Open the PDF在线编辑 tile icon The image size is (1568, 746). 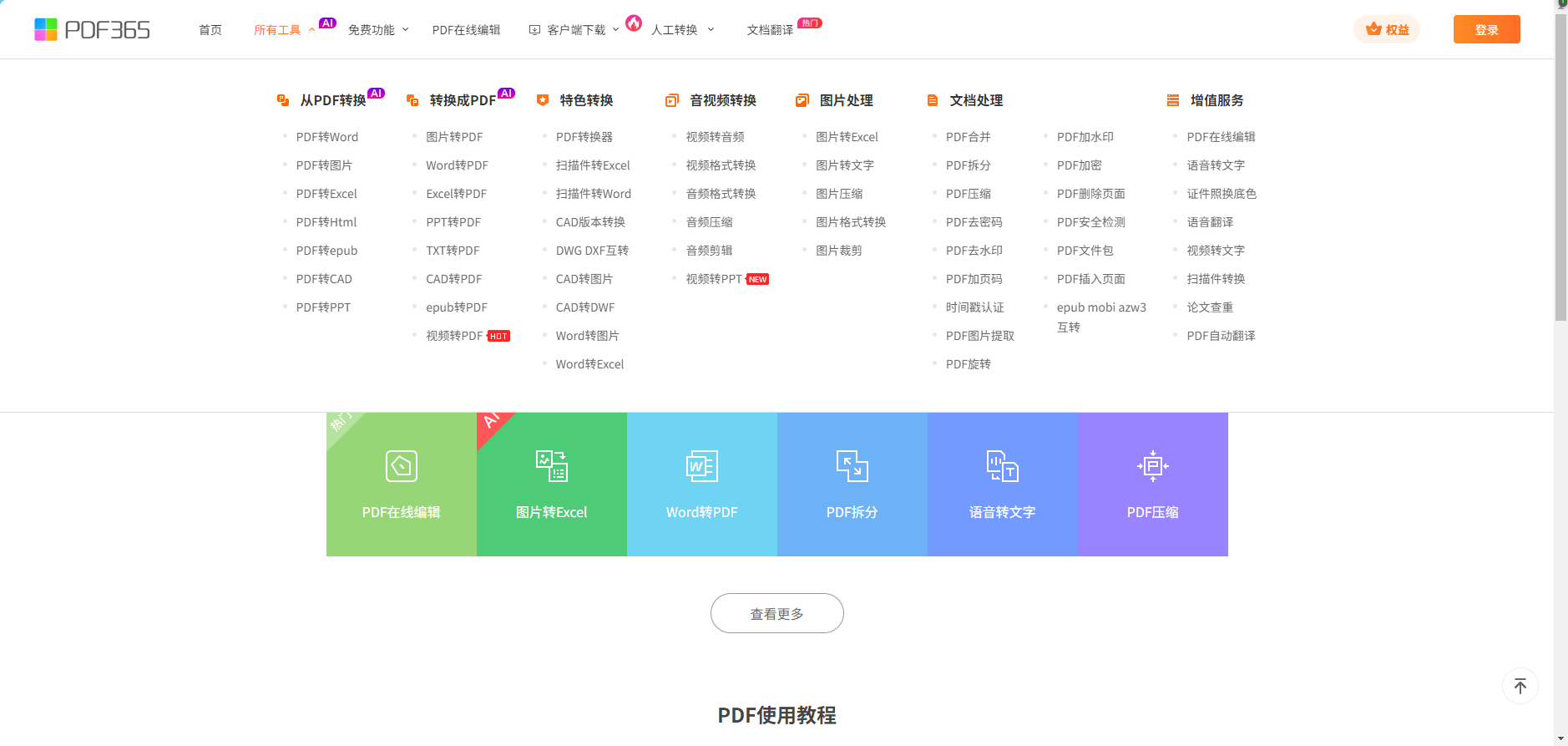[401, 466]
